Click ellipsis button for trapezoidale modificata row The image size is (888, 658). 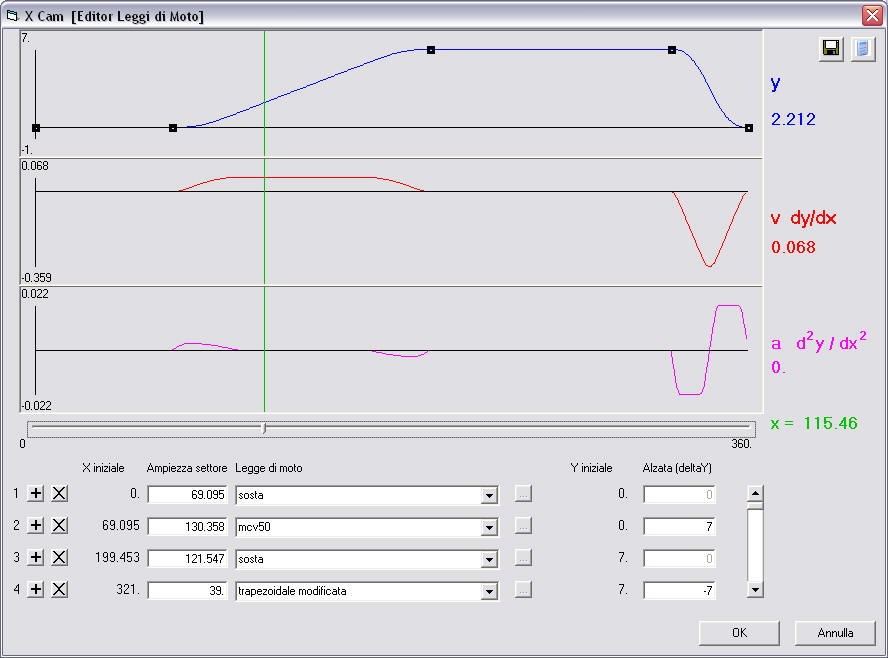tap(523, 590)
